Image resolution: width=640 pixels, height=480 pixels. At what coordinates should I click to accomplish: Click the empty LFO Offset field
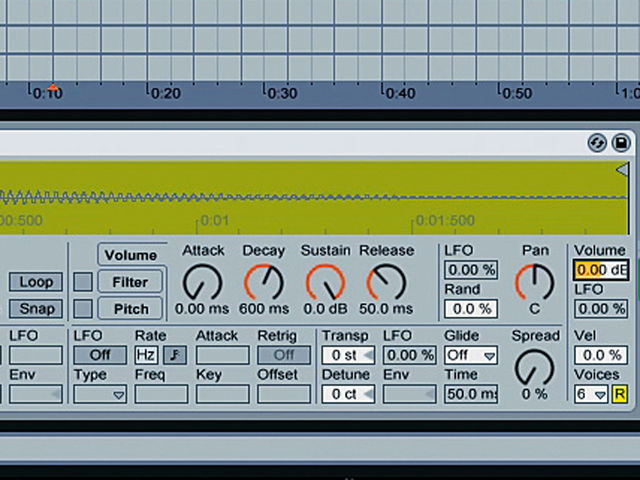[284, 394]
